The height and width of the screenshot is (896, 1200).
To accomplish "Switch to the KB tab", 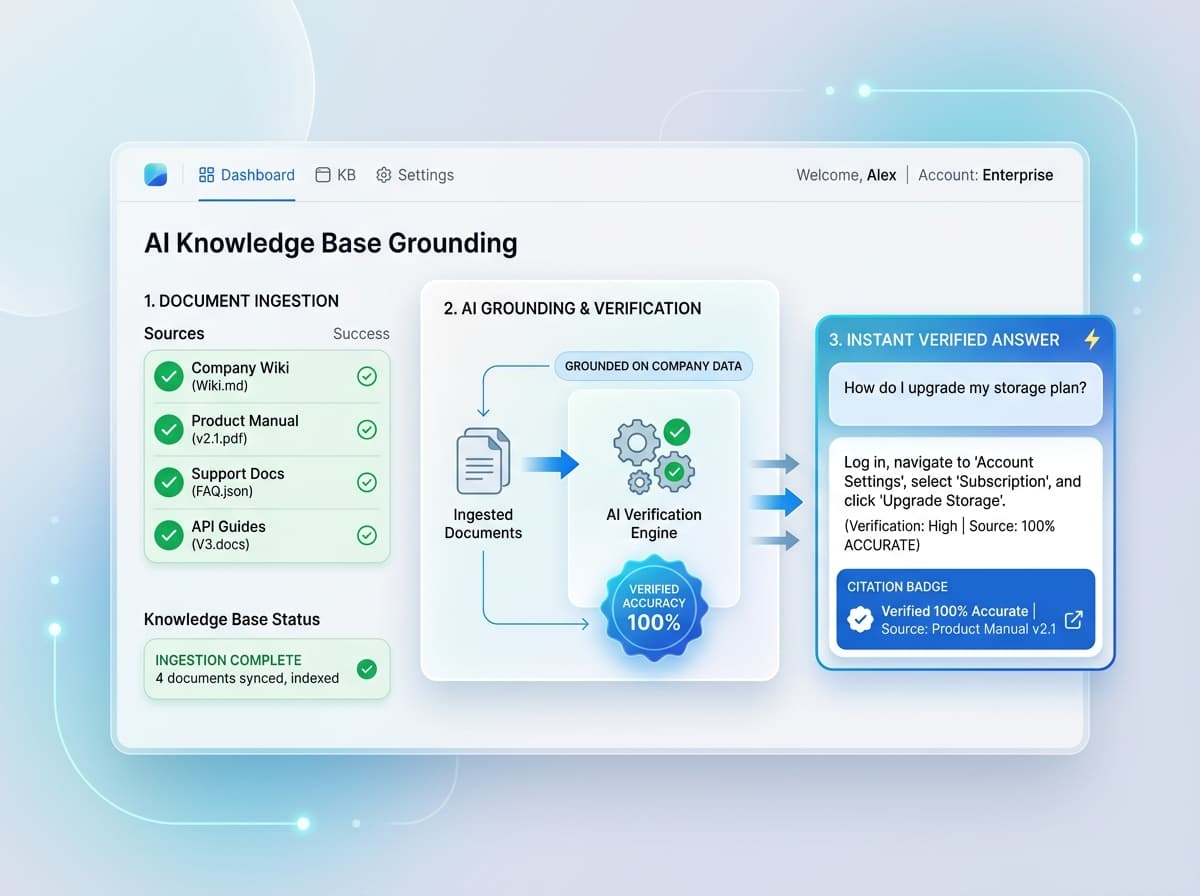I will tap(335, 175).
